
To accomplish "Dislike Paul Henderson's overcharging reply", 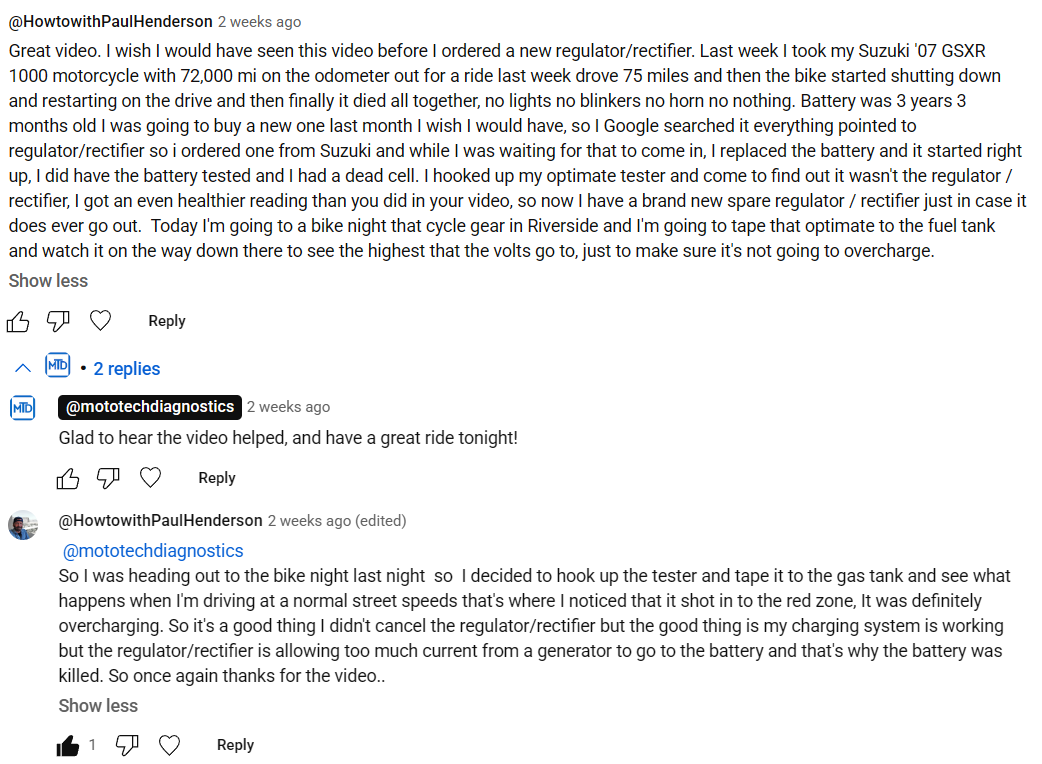I will click(127, 745).
